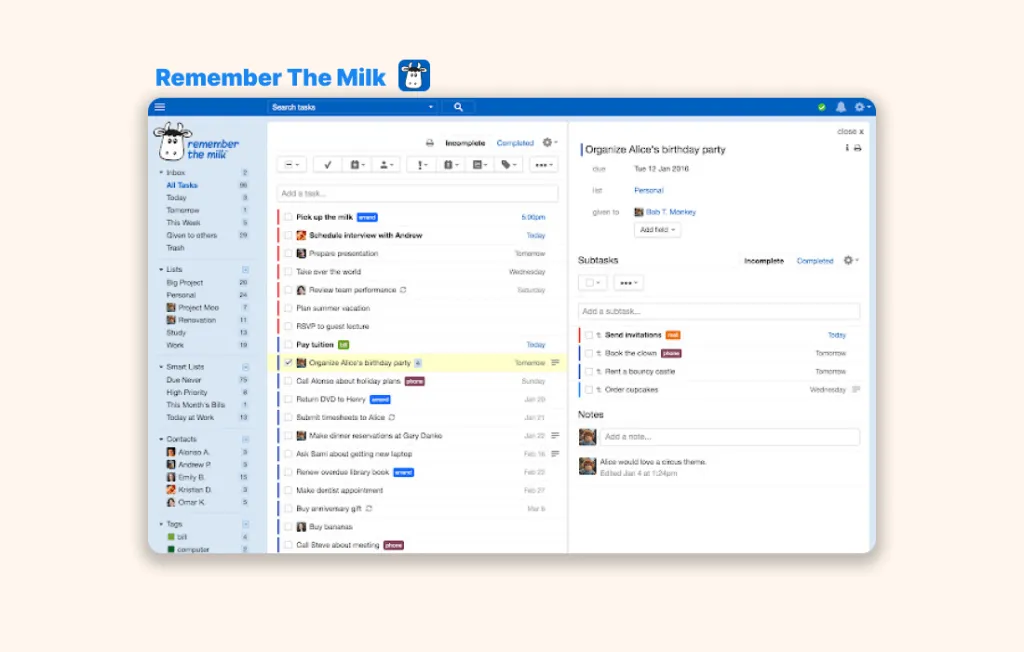Viewport: 1024px width, 652px height.
Task: Select 'This Week' in the sidebar
Action: (183, 223)
